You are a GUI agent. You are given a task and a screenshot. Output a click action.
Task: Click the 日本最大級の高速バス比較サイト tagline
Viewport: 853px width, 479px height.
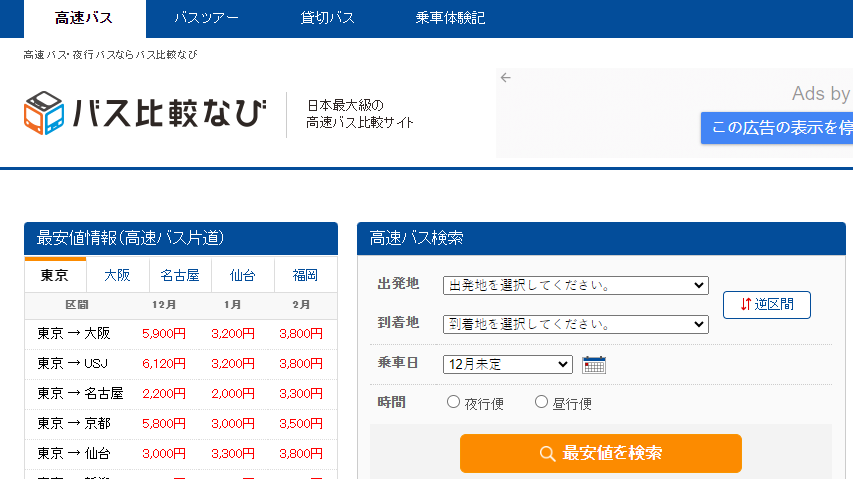[x=360, y=114]
